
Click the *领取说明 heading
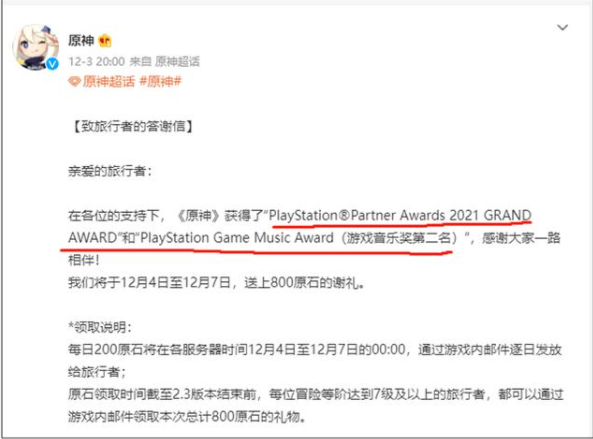pos(100,327)
